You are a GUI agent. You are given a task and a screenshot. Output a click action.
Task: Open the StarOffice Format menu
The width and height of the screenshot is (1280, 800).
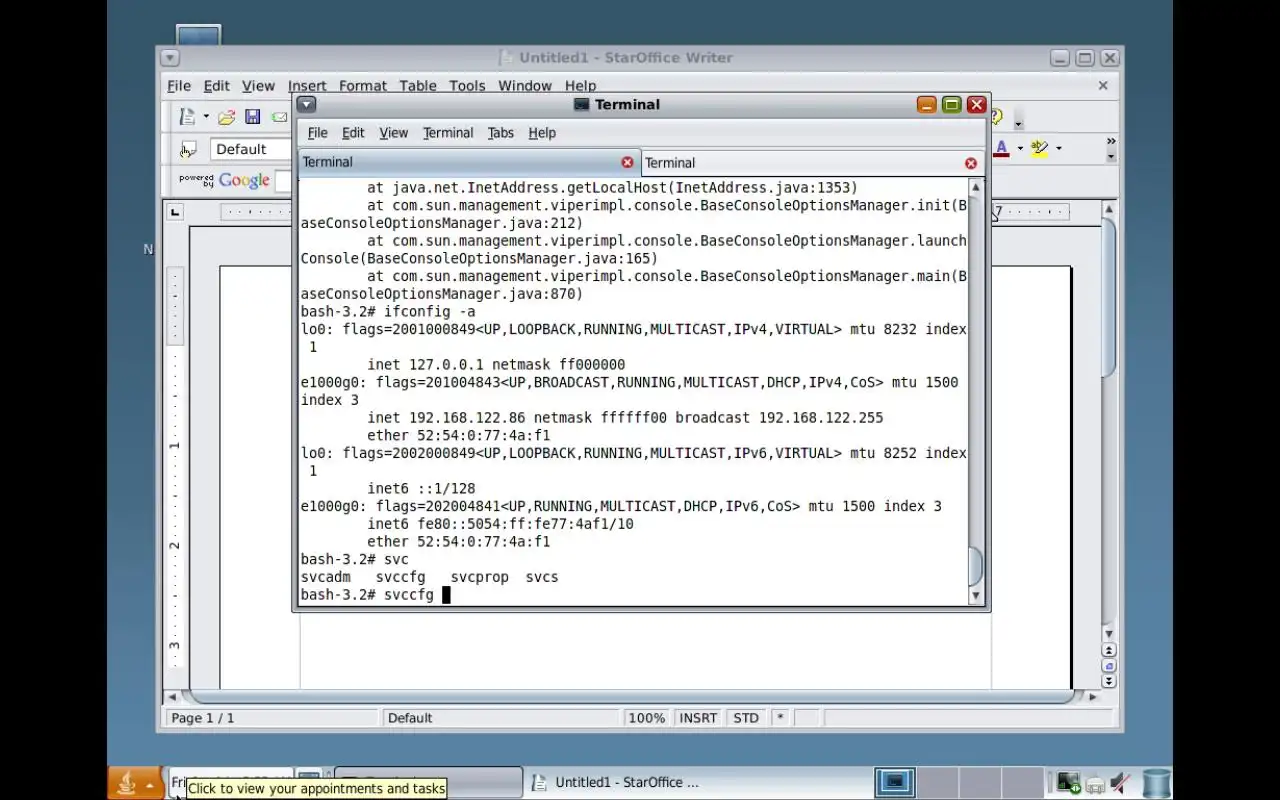[363, 86]
